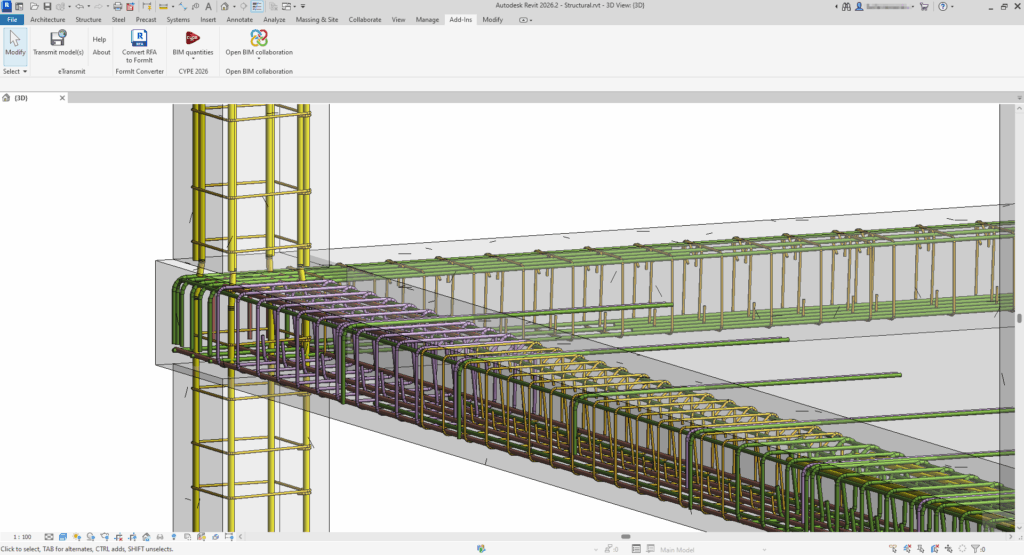Switch to the Structure ribbon tab
The width and height of the screenshot is (1024, 555).
tap(88, 19)
